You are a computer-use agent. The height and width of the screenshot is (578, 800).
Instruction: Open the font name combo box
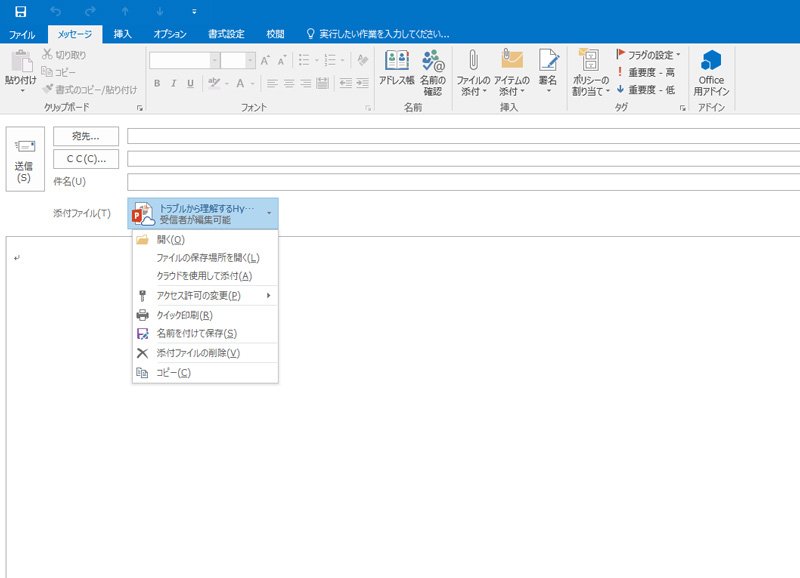point(185,60)
